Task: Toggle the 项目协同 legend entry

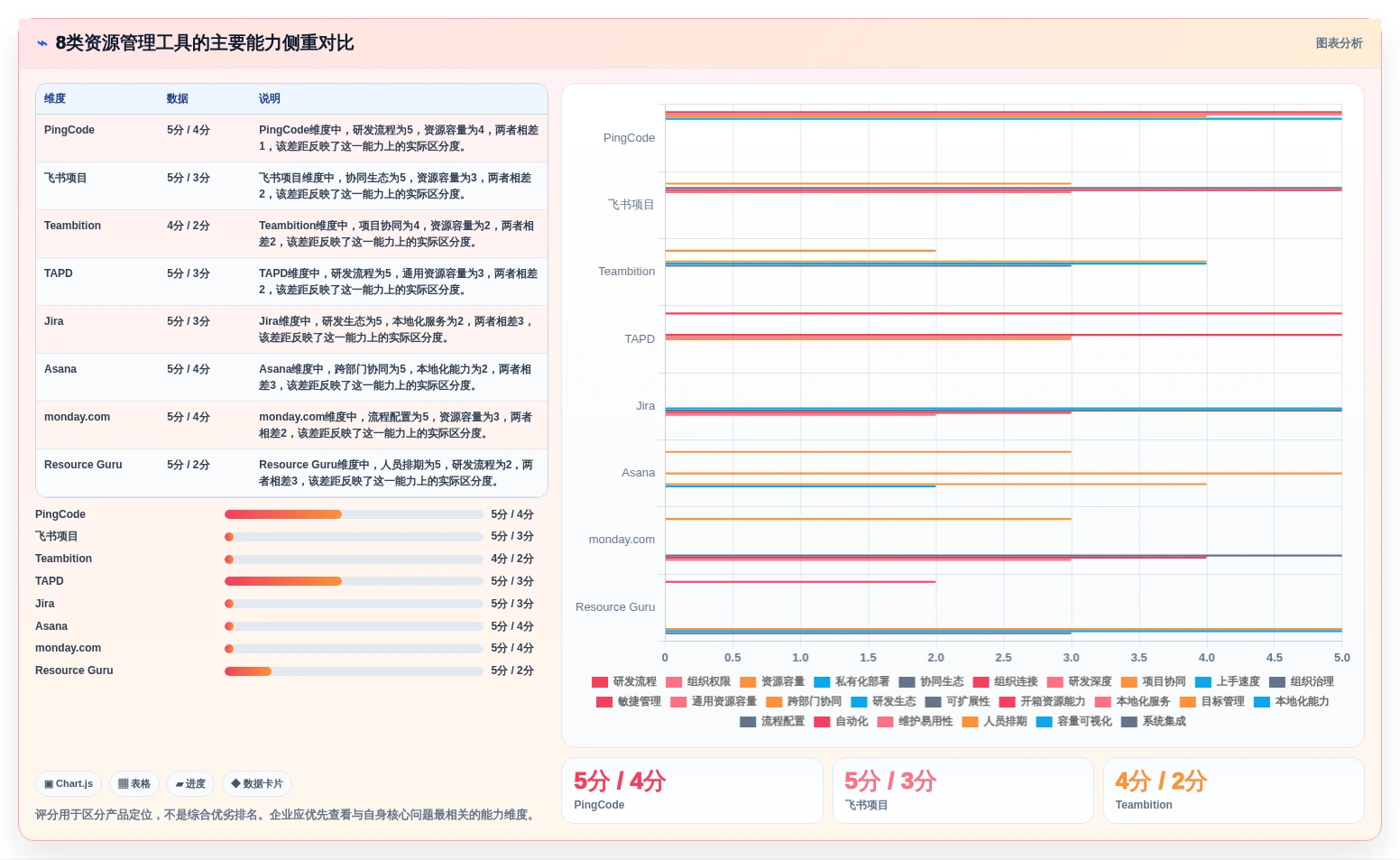Action: 1153,681
